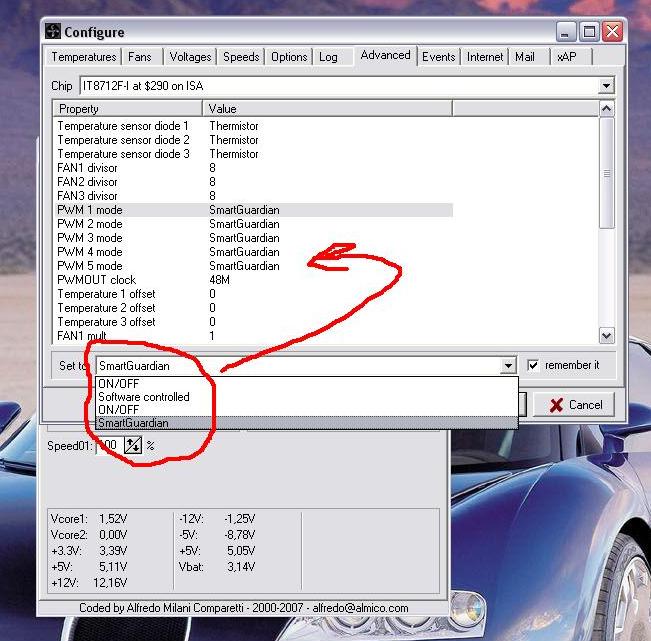Select the FAN2 divisor row

[253, 182]
